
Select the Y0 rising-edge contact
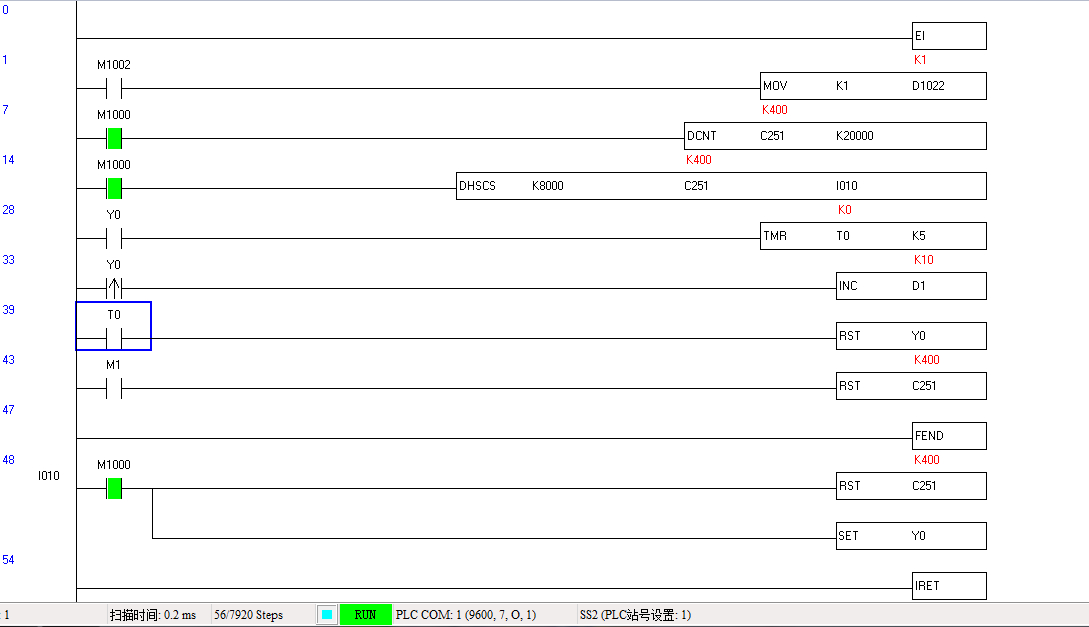[113, 288]
